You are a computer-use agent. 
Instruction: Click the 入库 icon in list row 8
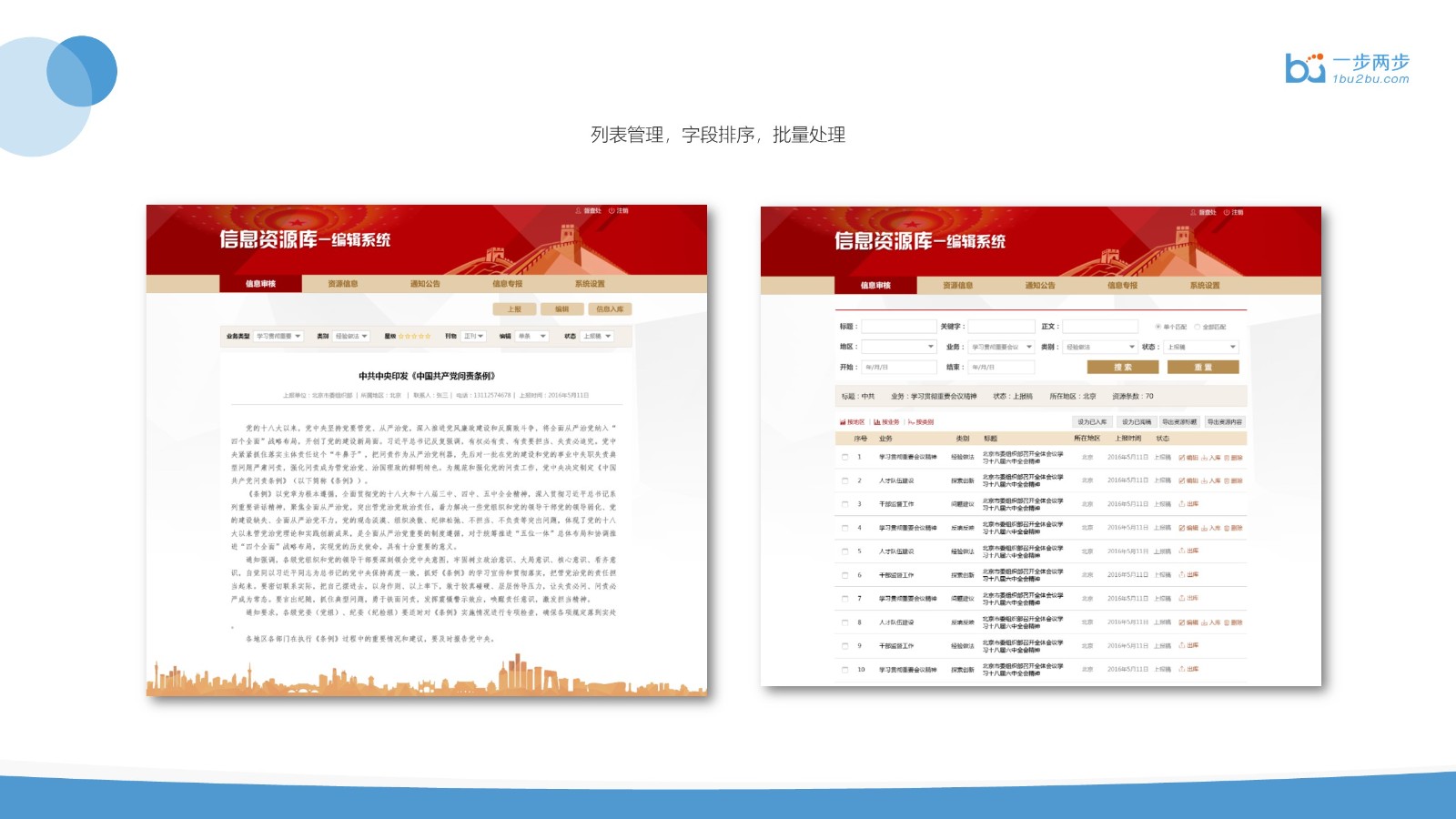pyautogui.click(x=1204, y=622)
